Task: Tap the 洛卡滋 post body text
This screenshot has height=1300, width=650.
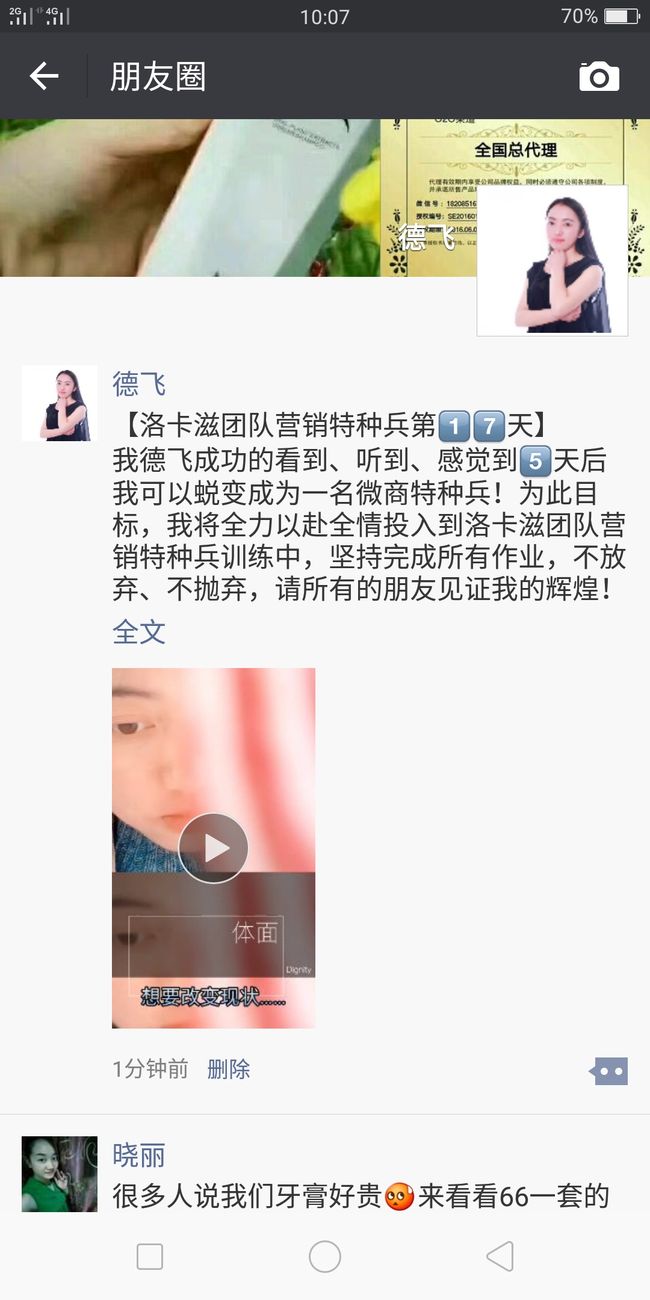Action: [x=369, y=508]
